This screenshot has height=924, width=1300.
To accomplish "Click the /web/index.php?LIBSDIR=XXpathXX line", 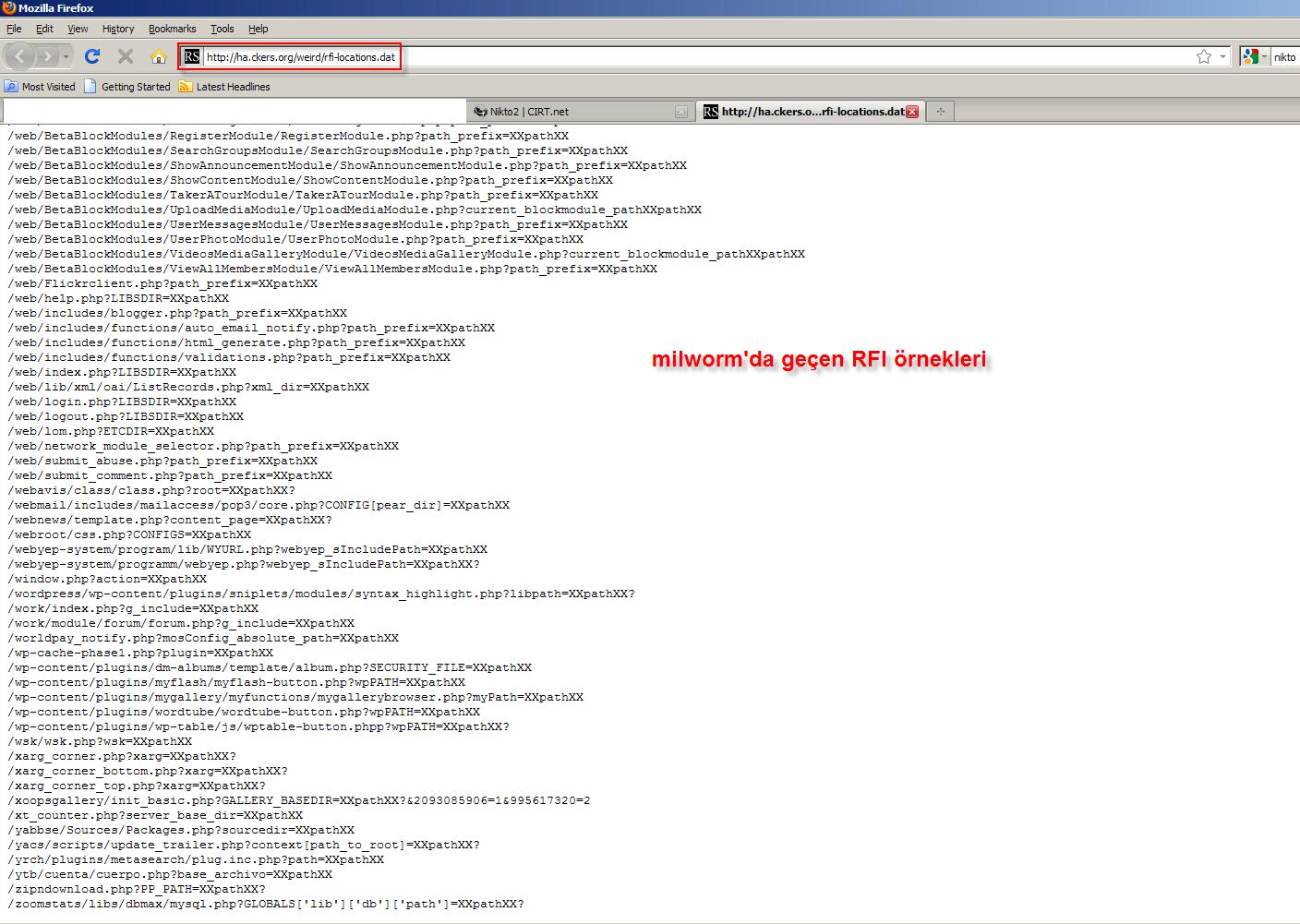I will [x=122, y=372].
